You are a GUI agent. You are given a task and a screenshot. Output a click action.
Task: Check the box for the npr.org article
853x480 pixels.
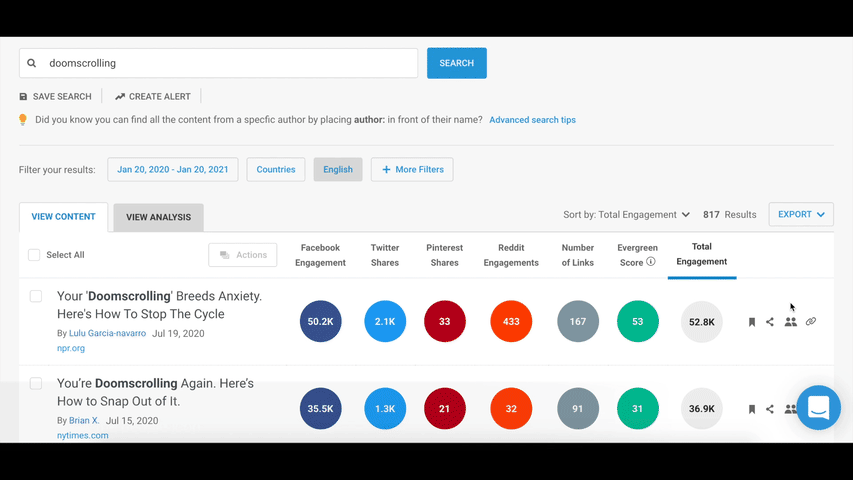36,296
